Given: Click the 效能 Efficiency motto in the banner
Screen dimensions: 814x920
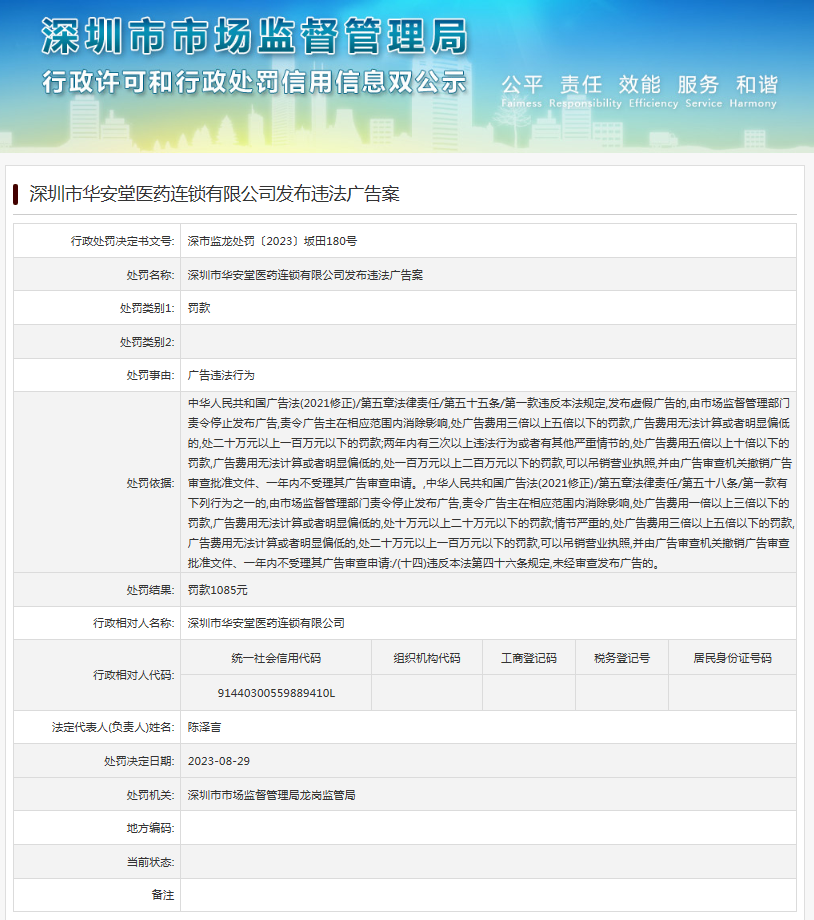Looking at the screenshot, I should click(653, 92).
